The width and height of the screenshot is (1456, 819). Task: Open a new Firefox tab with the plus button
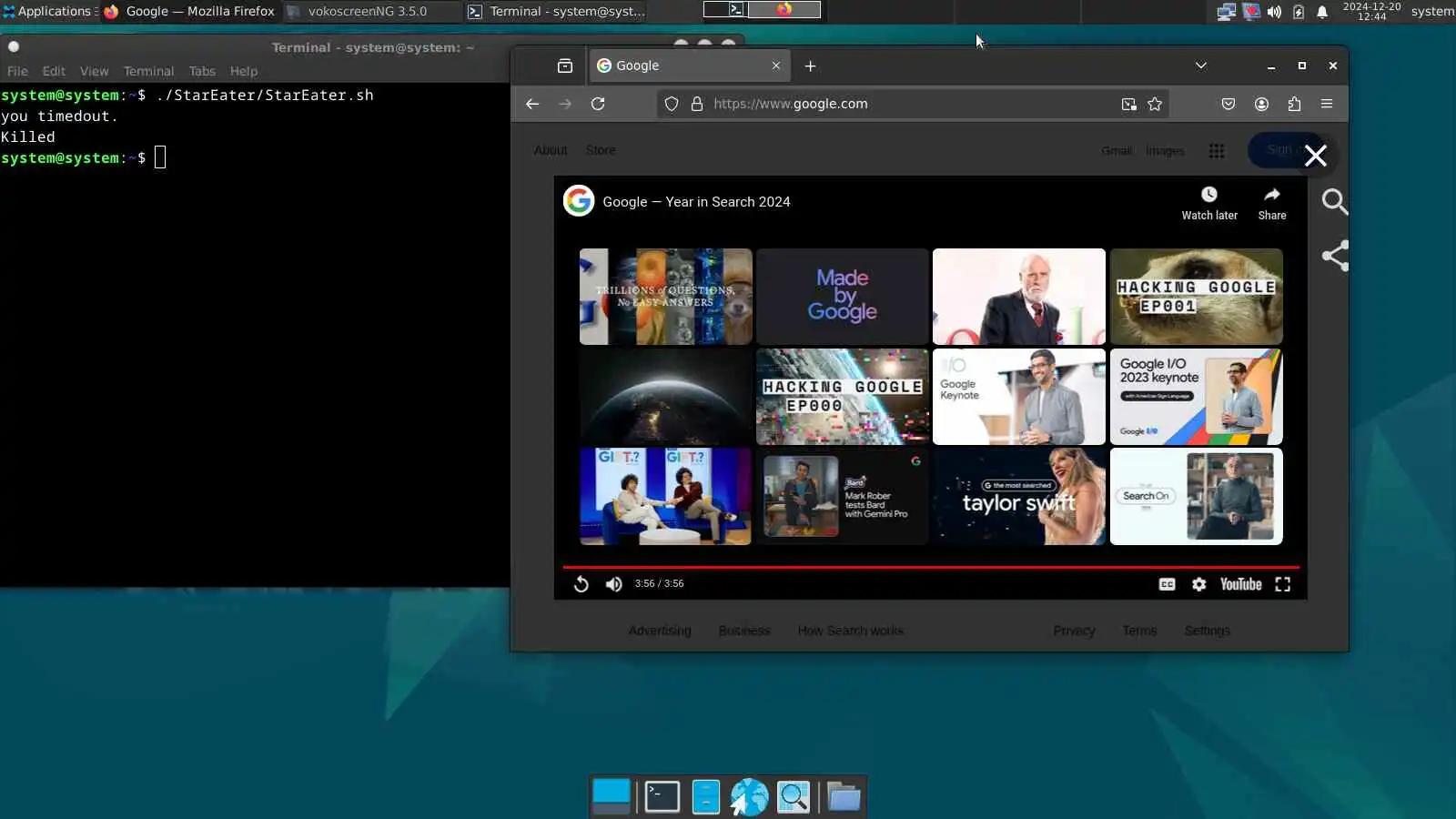click(x=810, y=66)
